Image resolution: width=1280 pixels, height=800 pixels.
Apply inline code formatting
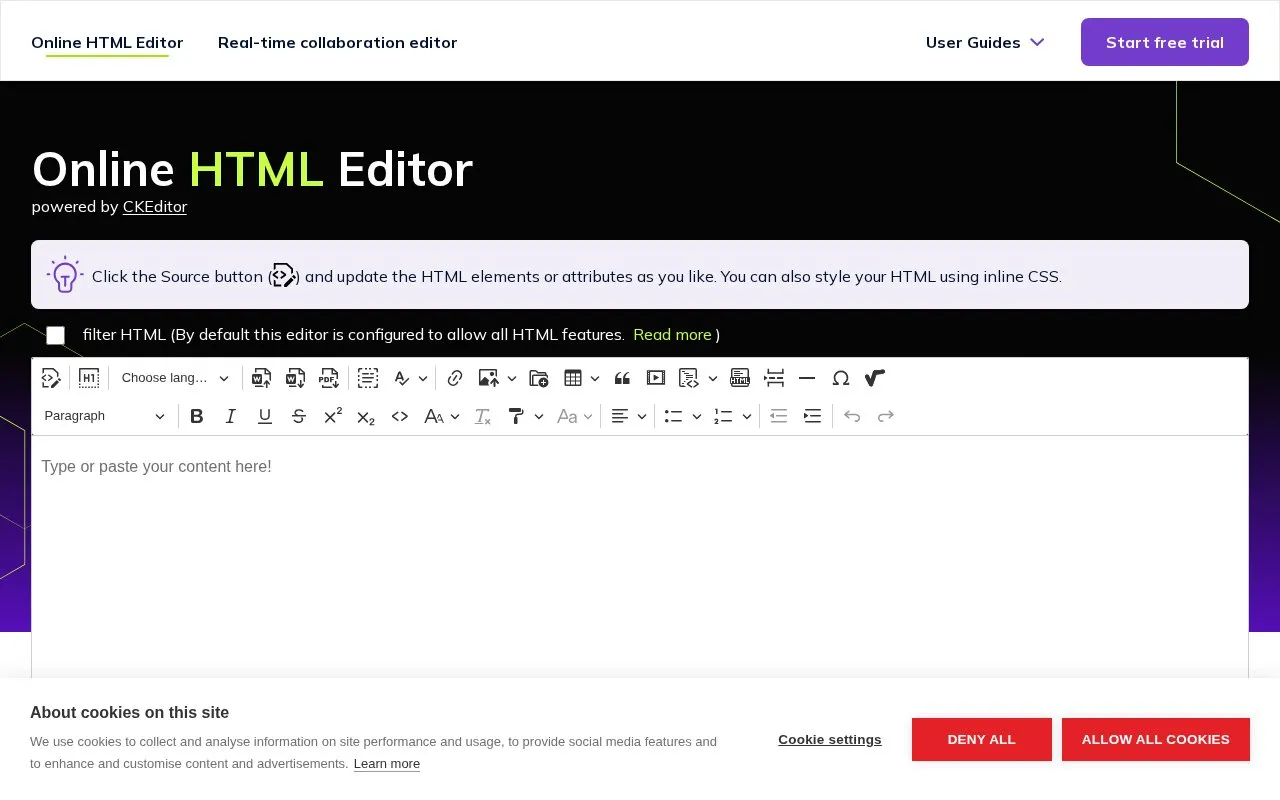[400, 416]
